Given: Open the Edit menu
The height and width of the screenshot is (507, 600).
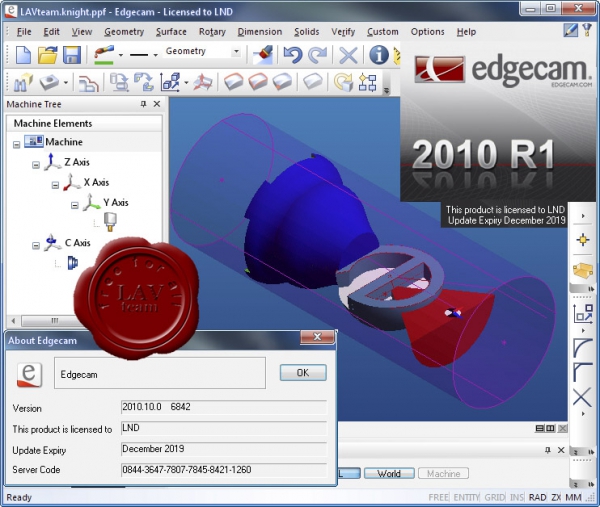Looking at the screenshot, I should coord(51,32).
